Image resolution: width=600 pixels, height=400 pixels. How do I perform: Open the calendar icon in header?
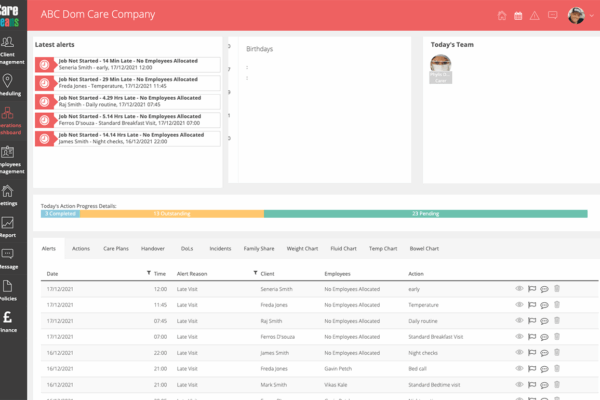pos(519,15)
